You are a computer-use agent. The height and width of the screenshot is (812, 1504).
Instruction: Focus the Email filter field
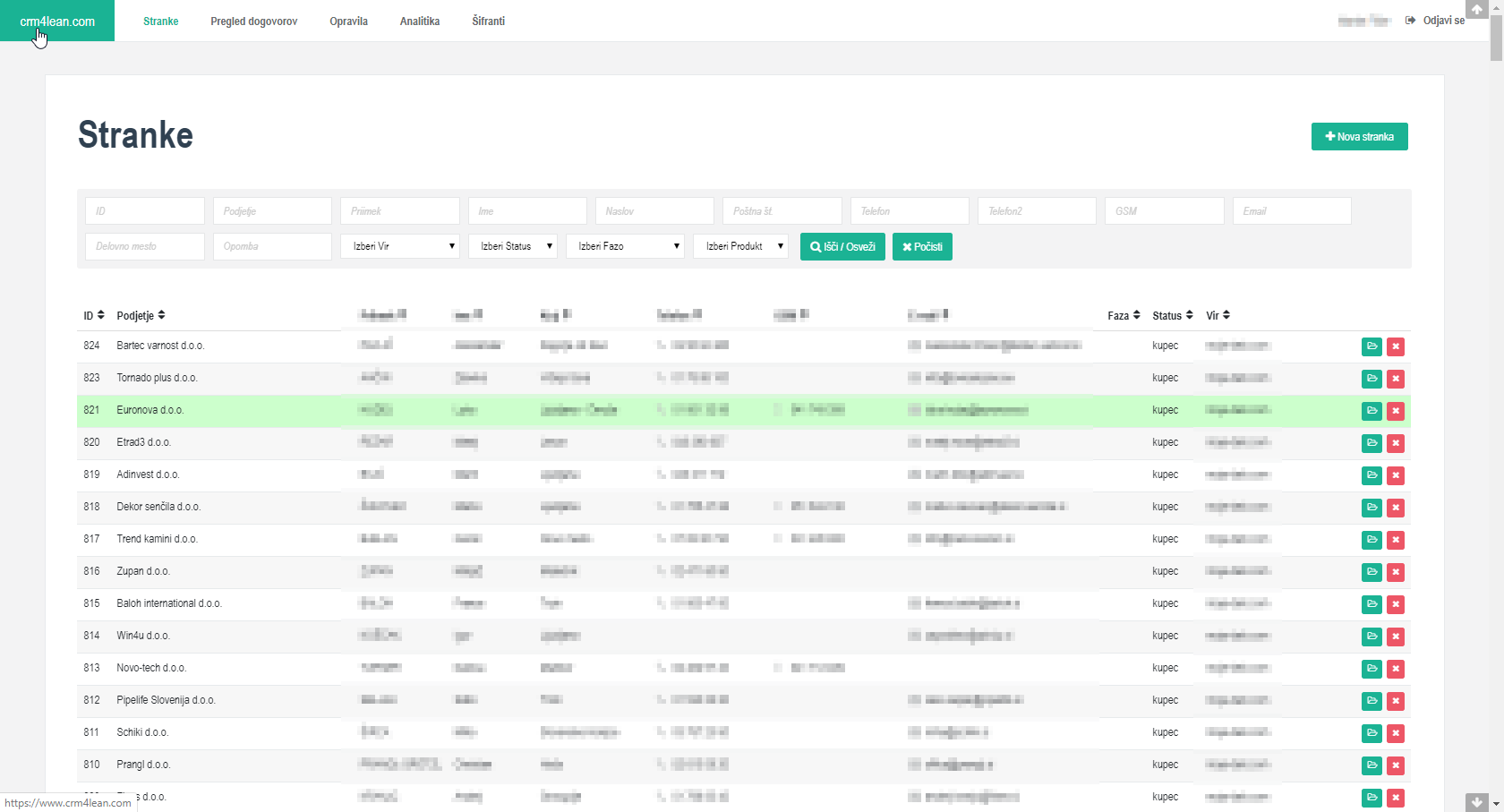tap(1292, 211)
